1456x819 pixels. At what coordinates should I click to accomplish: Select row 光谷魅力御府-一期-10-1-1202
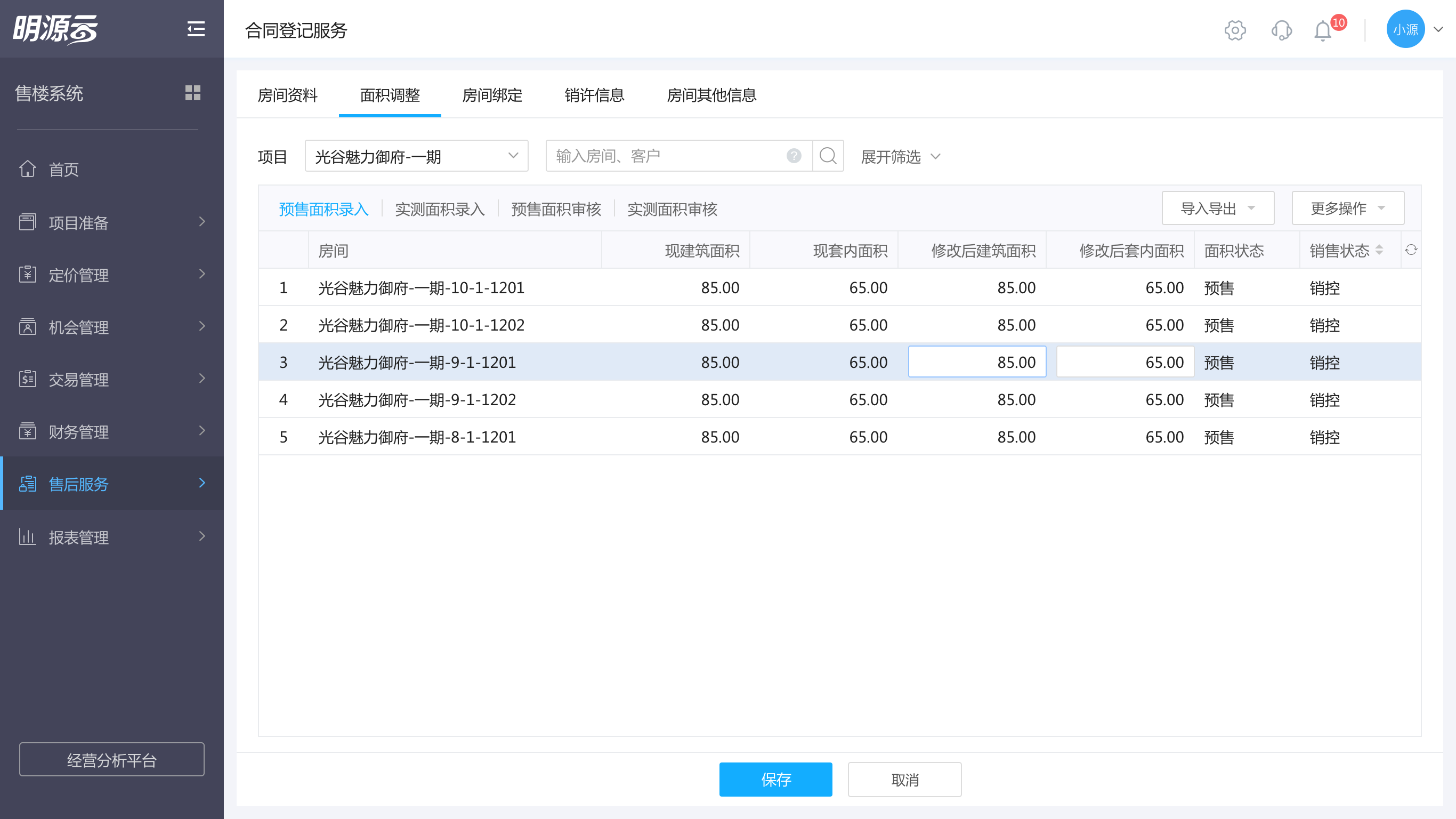click(x=840, y=325)
